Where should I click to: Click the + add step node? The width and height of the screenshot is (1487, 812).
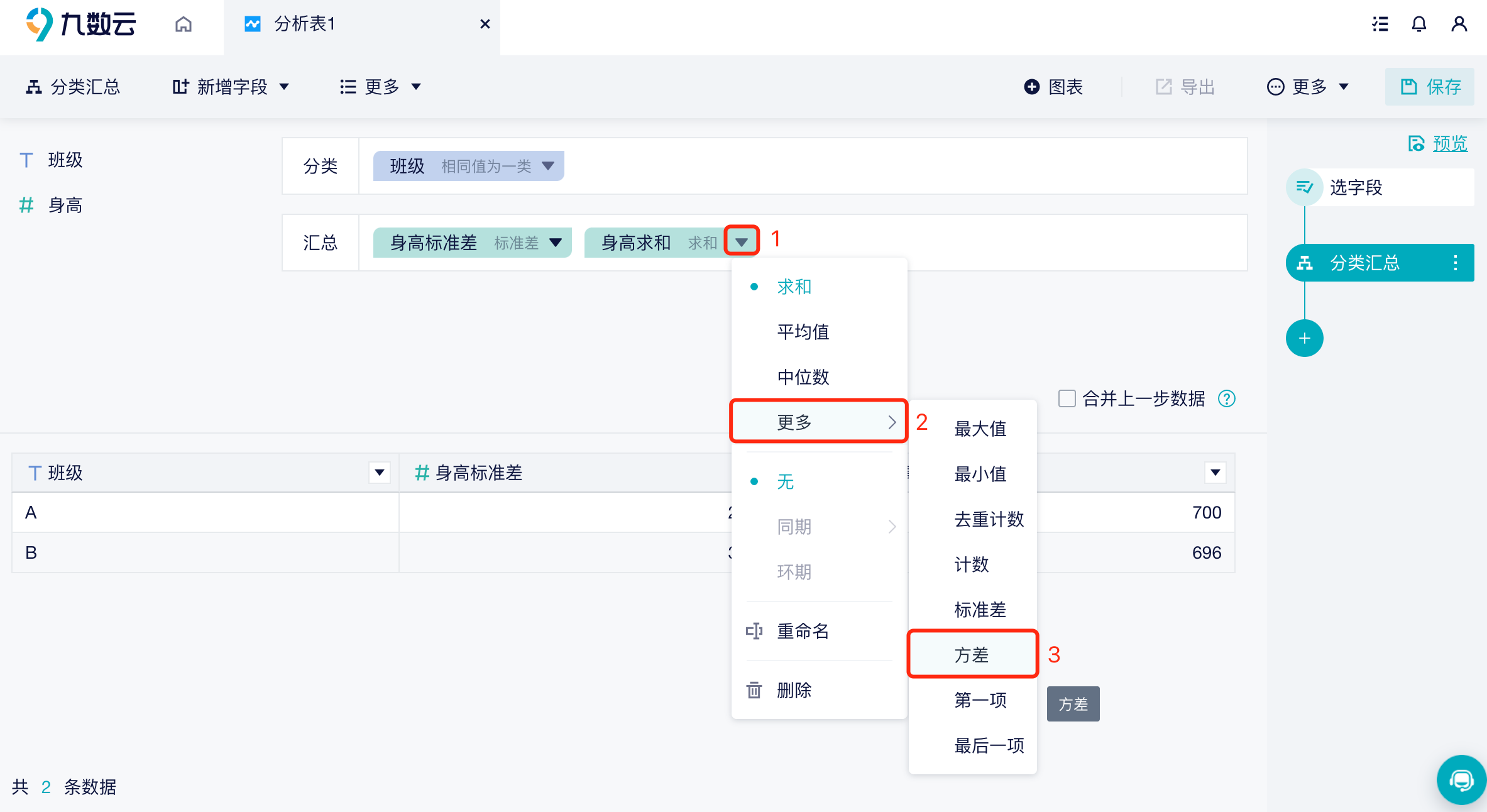[x=1307, y=338]
